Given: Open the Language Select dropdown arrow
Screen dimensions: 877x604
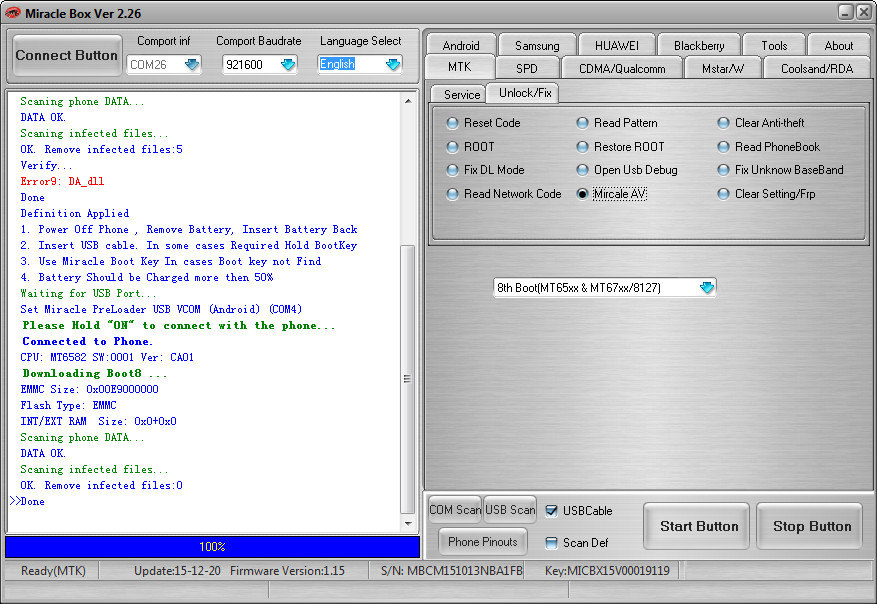Looking at the screenshot, I should click(x=393, y=64).
